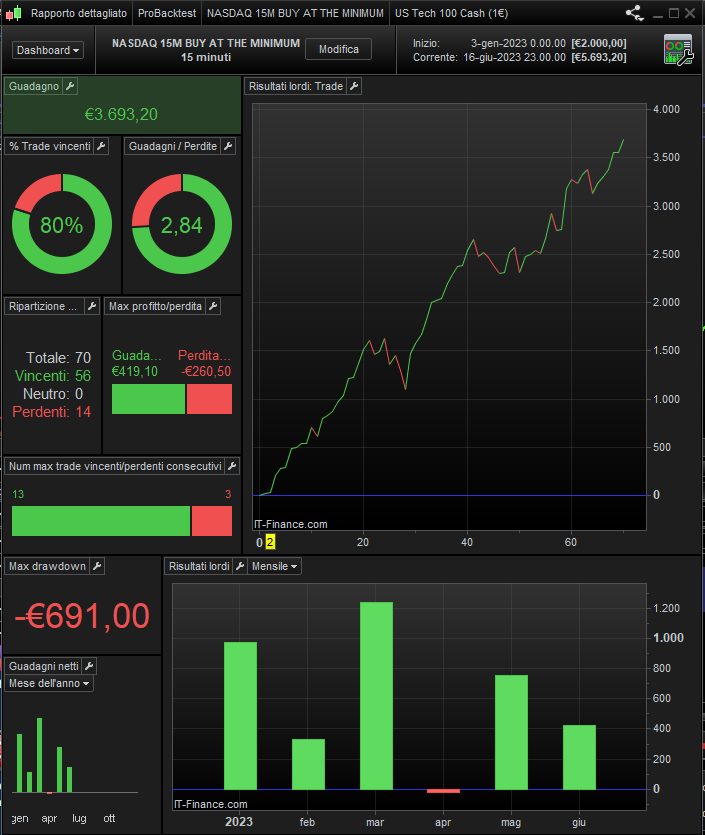This screenshot has height=835, width=705.
Task: Select the ProBacktest tab
Action: coord(167,13)
